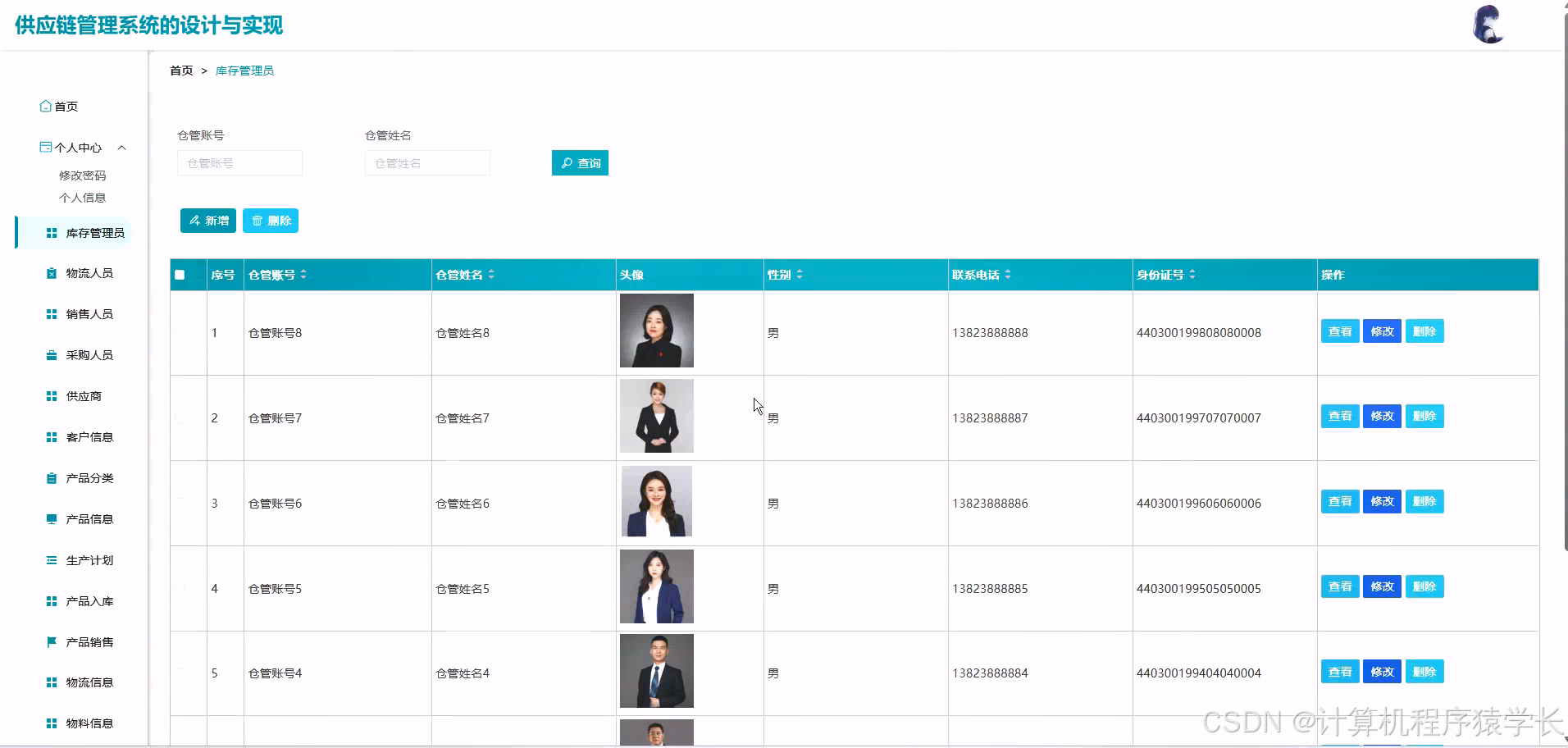This screenshot has width=1568, height=748.
Task: Click the 物料信息 sidebar icon
Action: pyautogui.click(x=52, y=723)
